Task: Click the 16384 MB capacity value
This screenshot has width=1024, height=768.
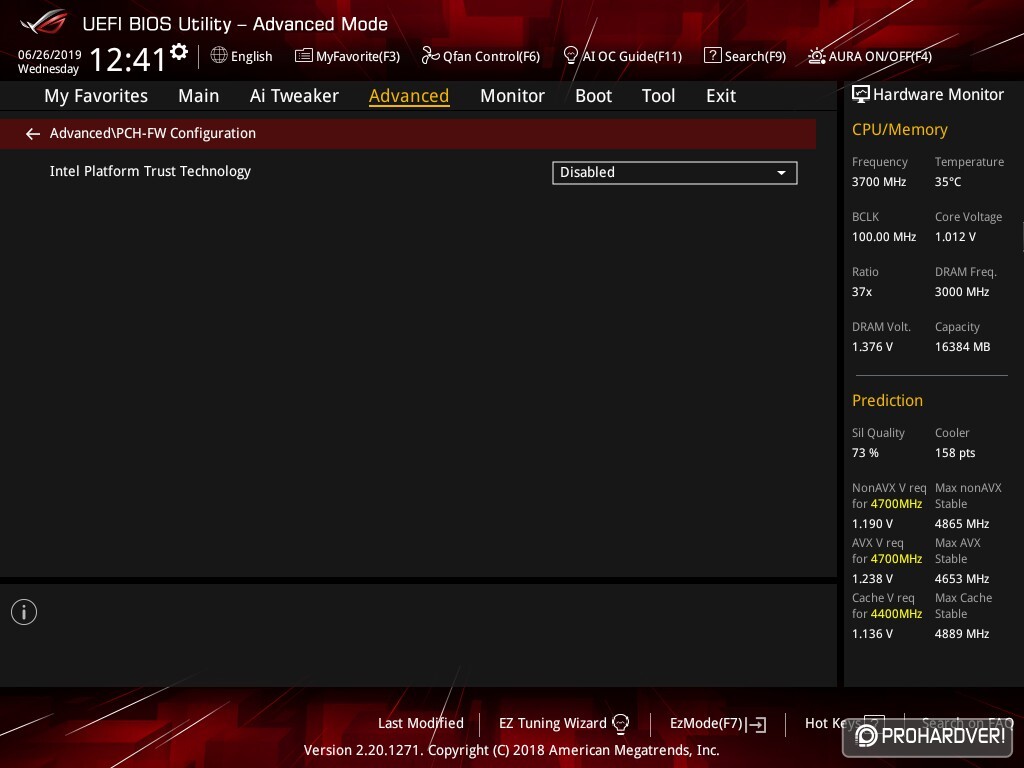Action: (x=962, y=347)
